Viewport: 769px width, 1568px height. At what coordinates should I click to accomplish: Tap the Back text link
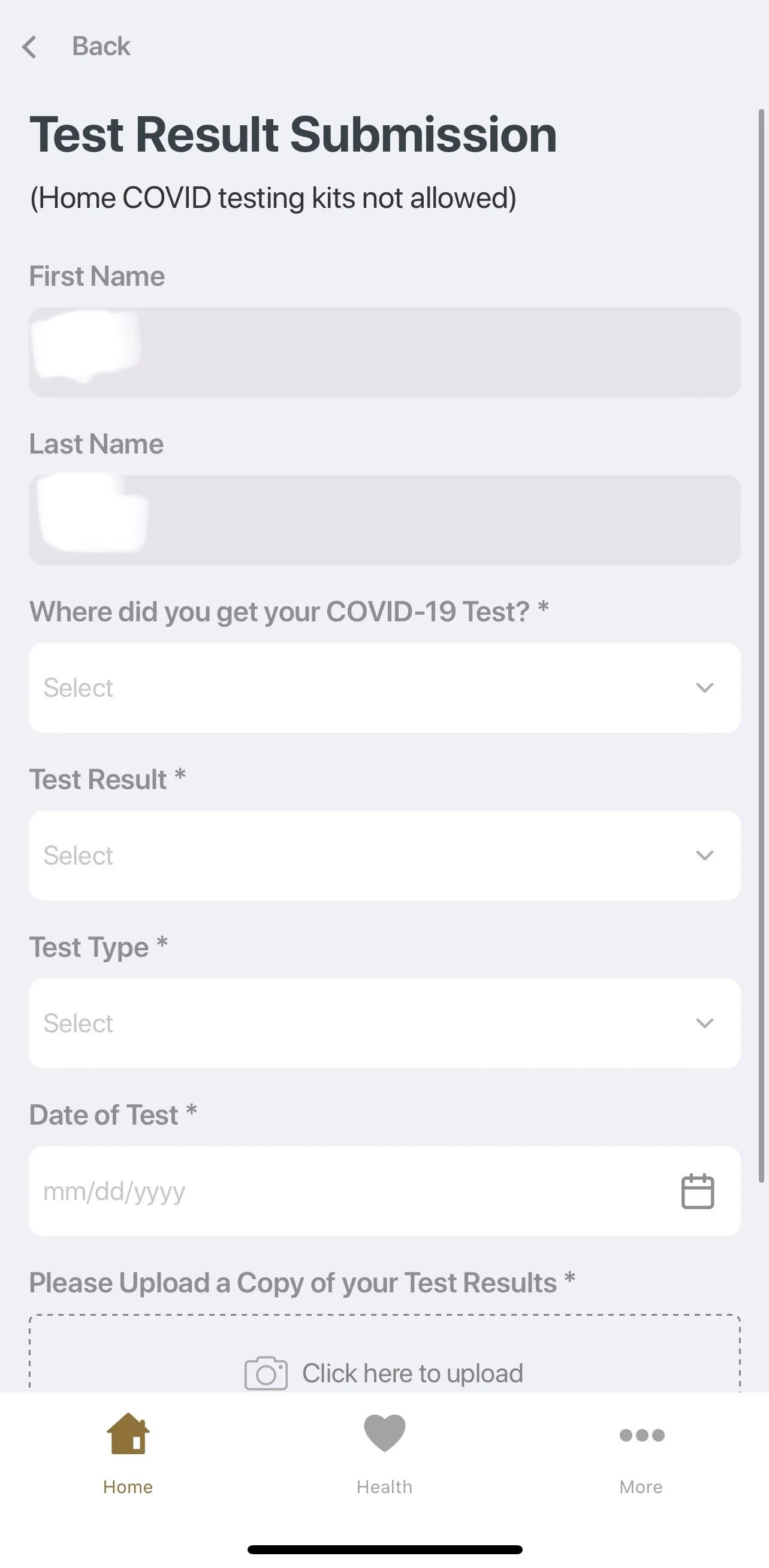coord(101,46)
